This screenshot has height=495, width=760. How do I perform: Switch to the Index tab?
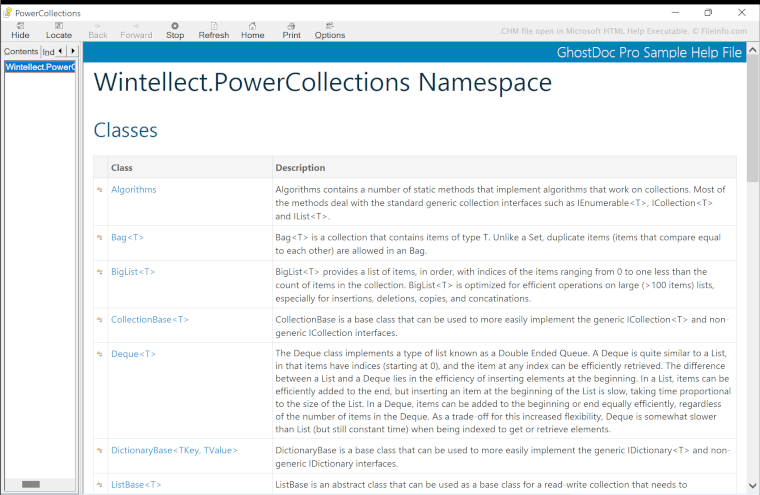[48, 52]
